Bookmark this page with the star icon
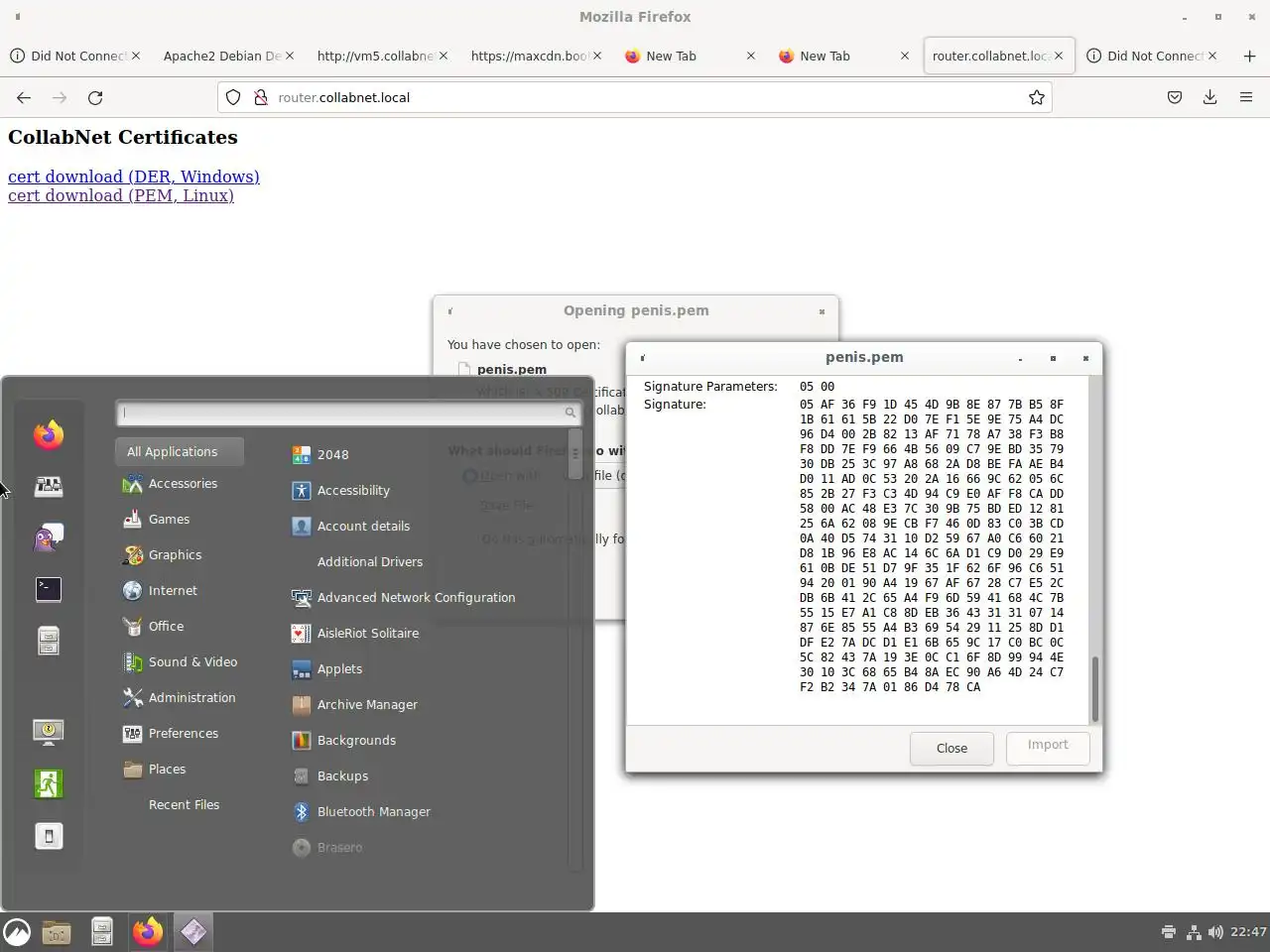 click(x=1037, y=97)
